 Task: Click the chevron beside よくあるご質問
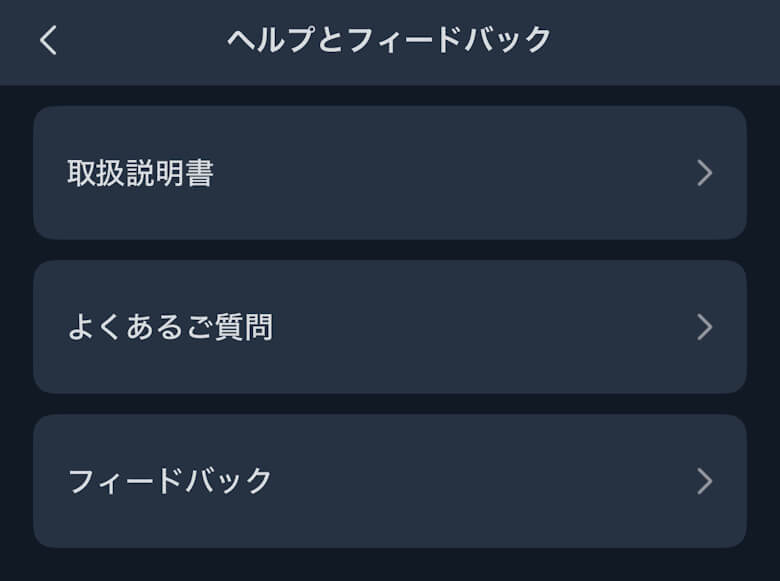click(705, 327)
